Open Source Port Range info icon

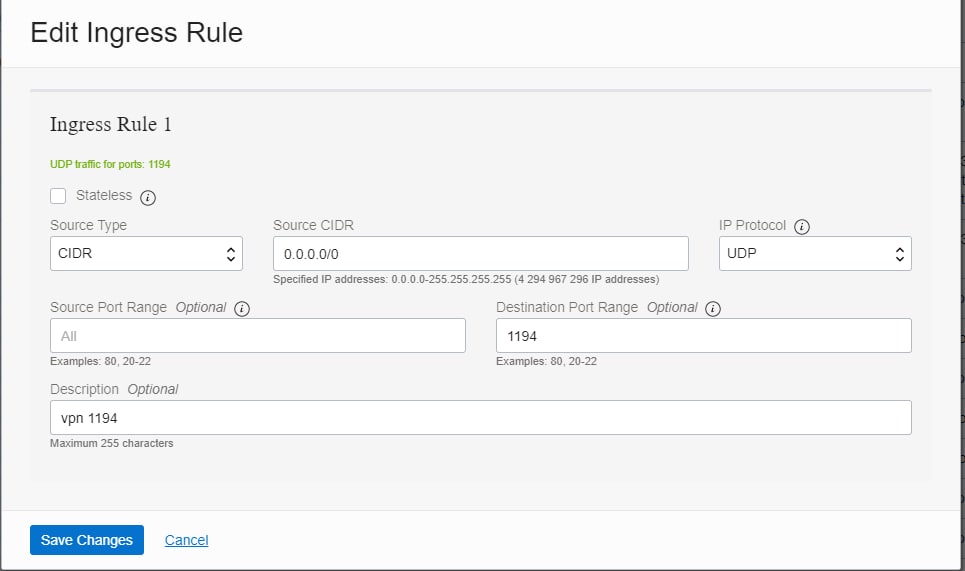tap(242, 309)
